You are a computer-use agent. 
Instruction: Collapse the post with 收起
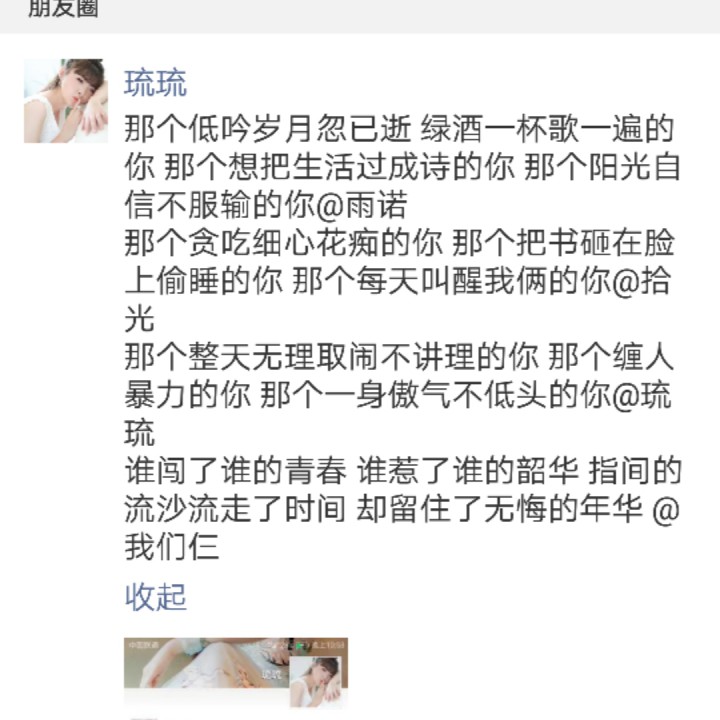(x=156, y=596)
